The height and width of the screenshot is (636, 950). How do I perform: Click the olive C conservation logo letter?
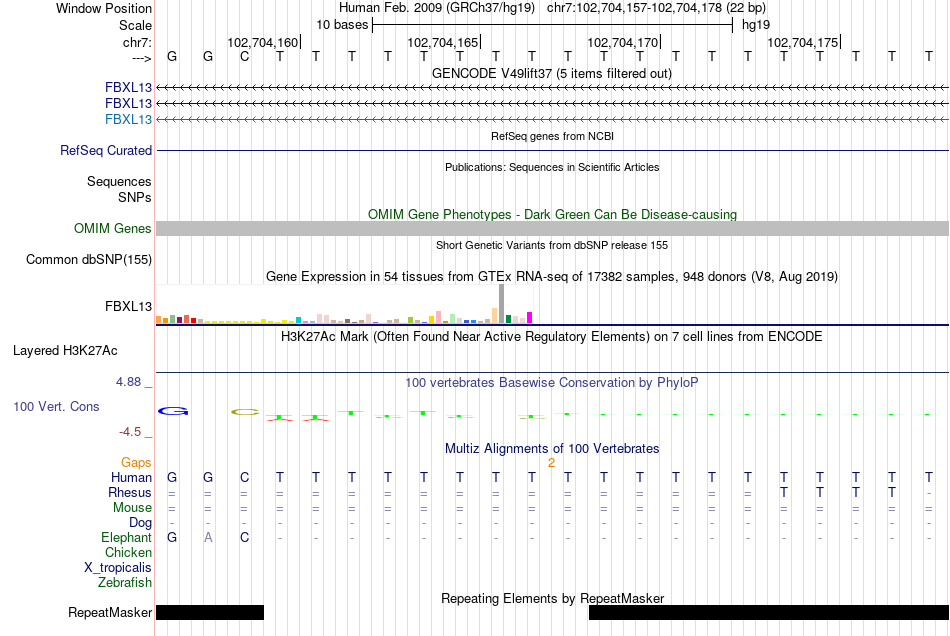[245, 412]
